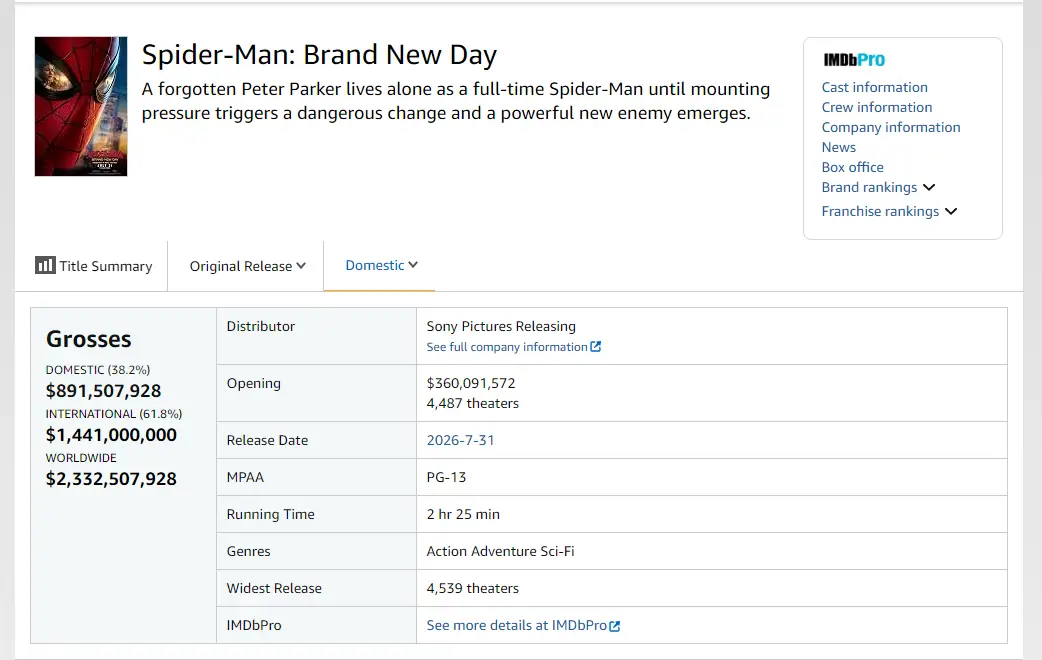Switch to the Title Summary tab
Screen dimensions: 1042x660
point(94,266)
